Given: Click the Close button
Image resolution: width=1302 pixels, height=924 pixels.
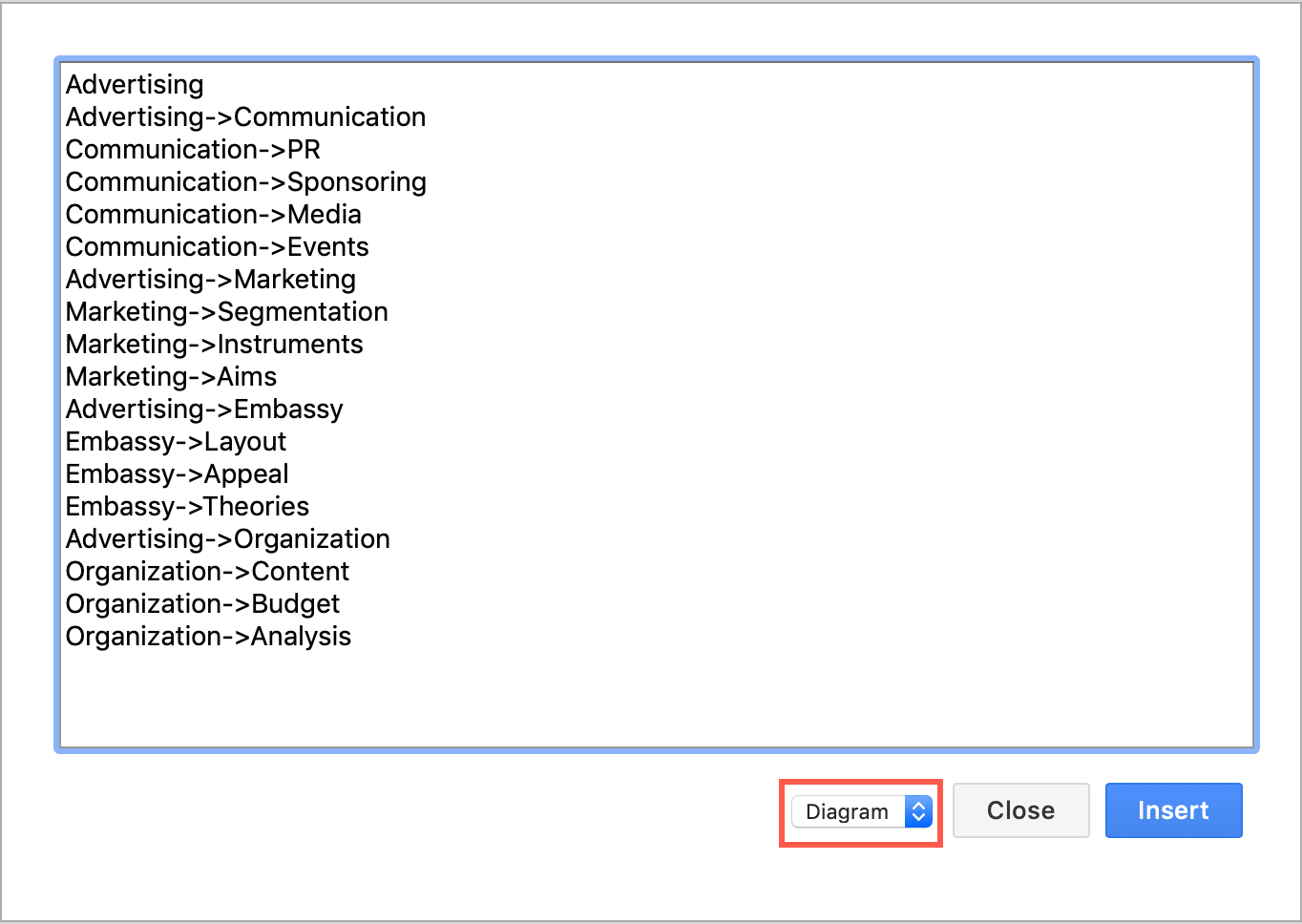Looking at the screenshot, I should pos(1020,809).
